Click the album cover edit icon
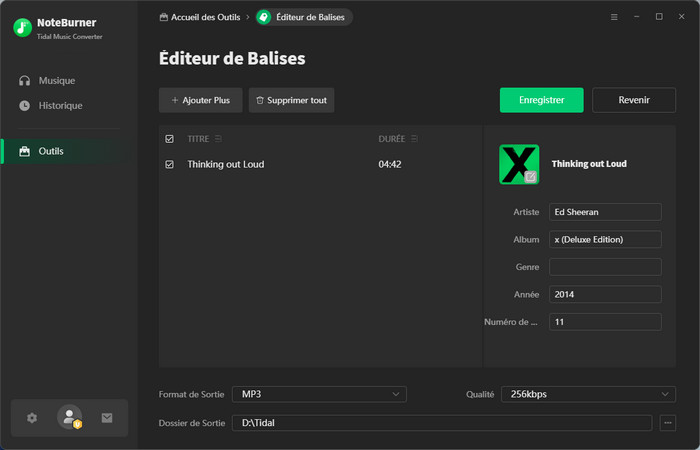This screenshot has height=450, width=700. click(x=530, y=177)
